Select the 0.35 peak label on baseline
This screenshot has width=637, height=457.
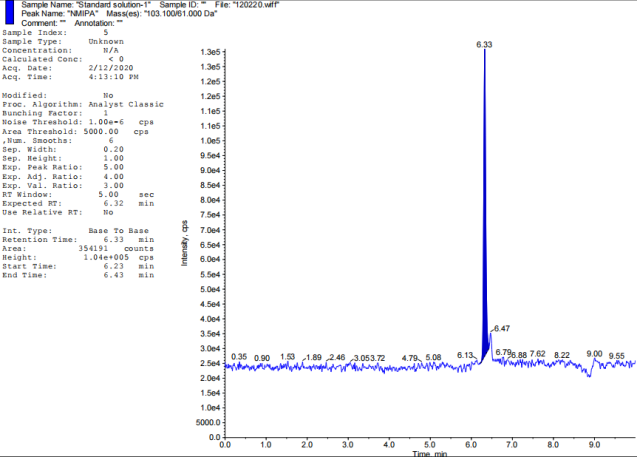pyautogui.click(x=239, y=356)
